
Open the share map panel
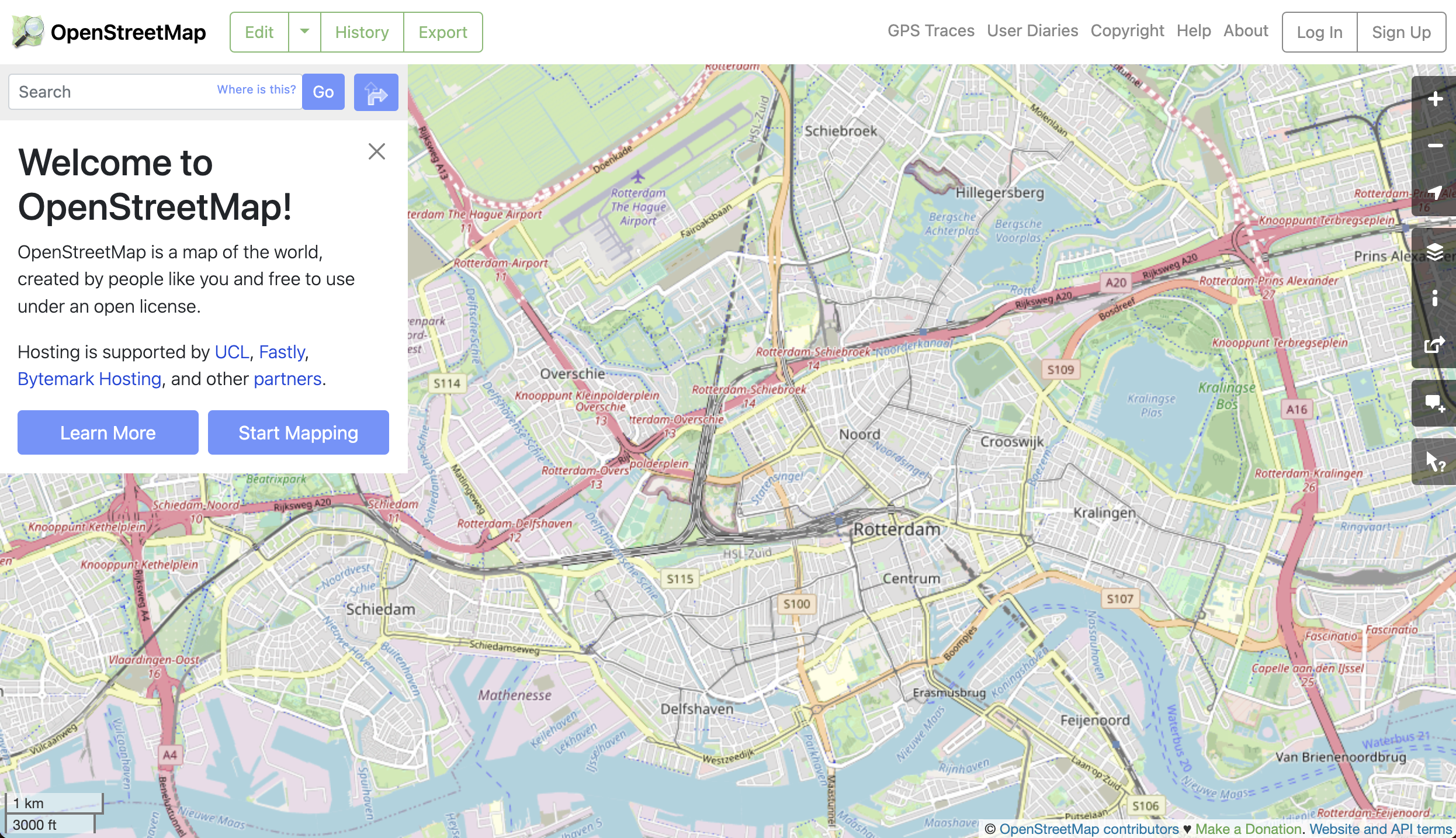1435,345
